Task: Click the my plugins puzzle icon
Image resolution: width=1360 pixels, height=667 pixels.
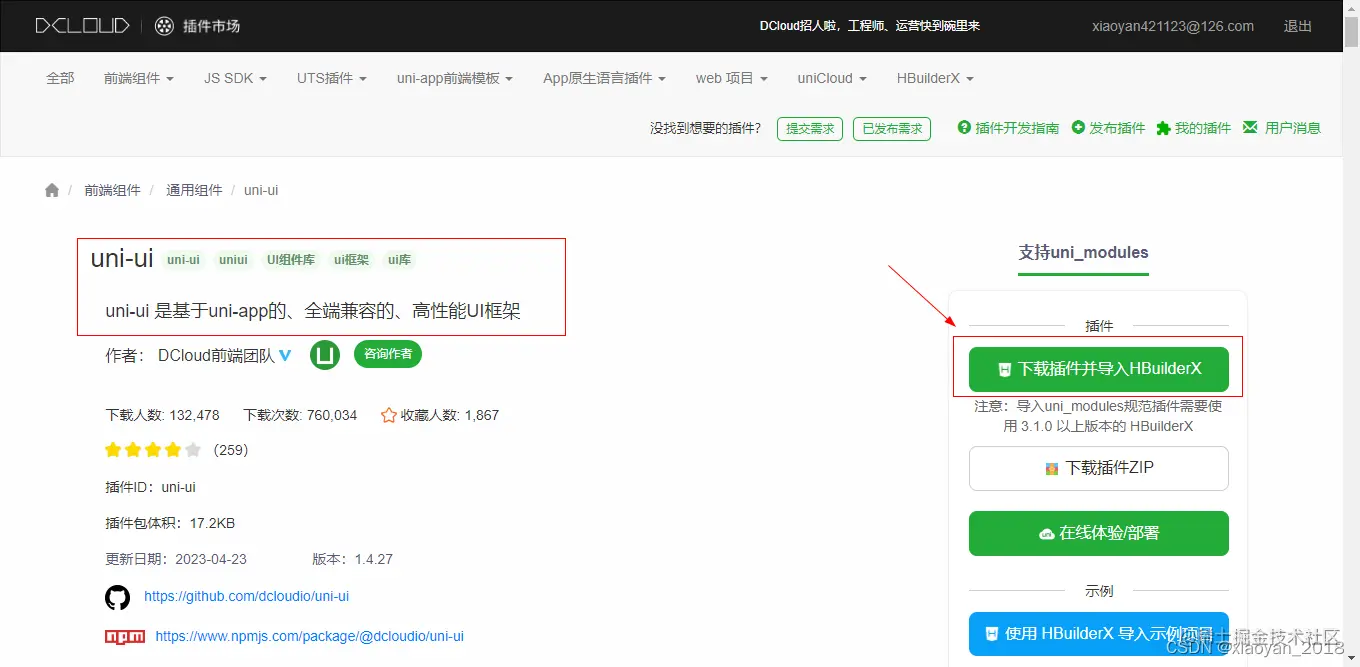Action: coord(1163,128)
